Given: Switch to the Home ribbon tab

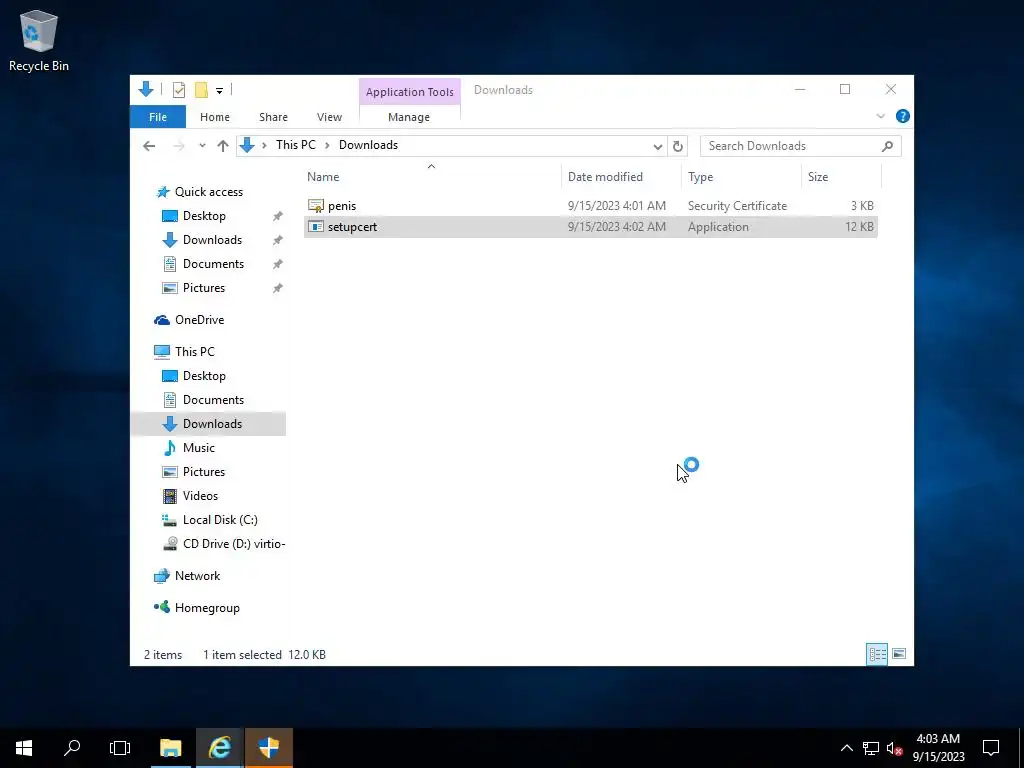Looking at the screenshot, I should click(215, 117).
